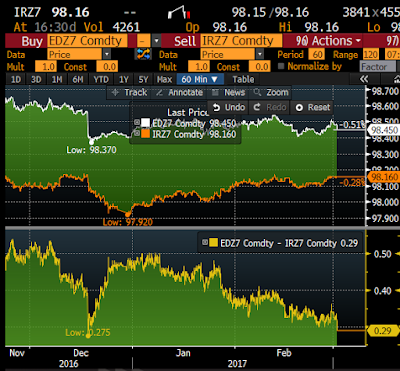The width and height of the screenshot is (400, 371).
Task: Click the Dec label on the time axis
Action: pyautogui.click(x=82, y=353)
